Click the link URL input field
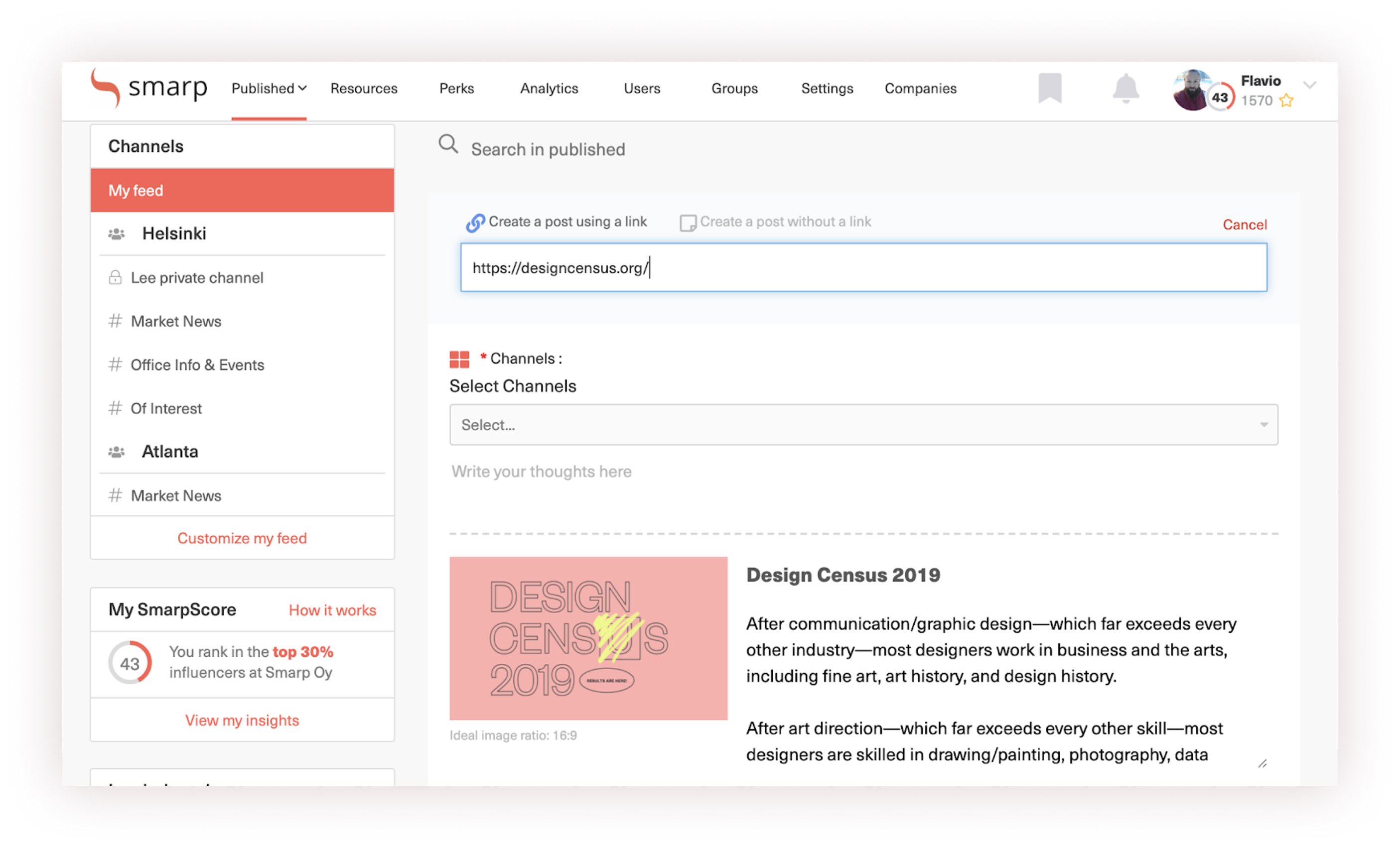Image resolution: width=1400 pixels, height=848 pixels. 863,267
